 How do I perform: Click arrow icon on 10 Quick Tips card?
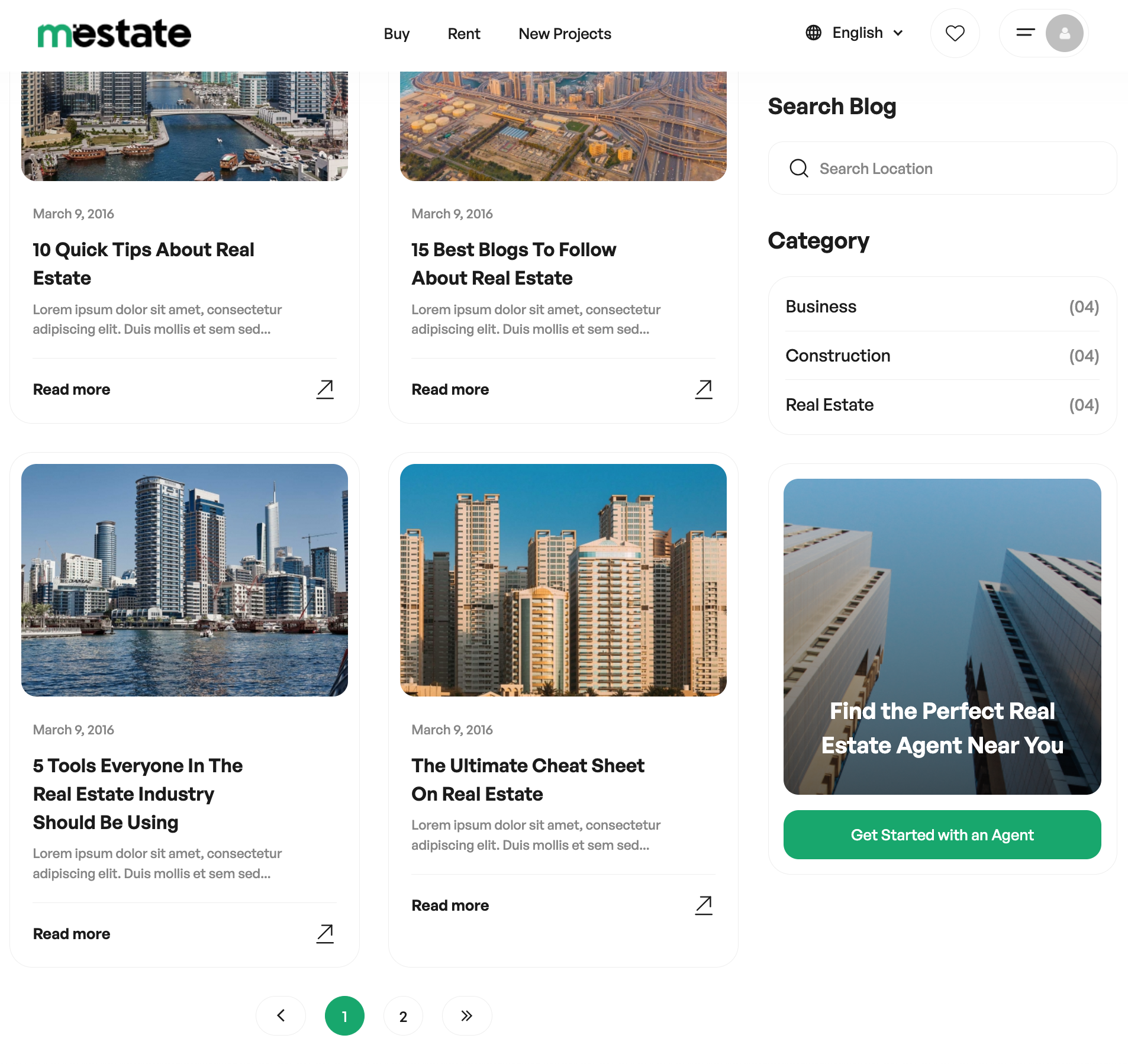325,389
